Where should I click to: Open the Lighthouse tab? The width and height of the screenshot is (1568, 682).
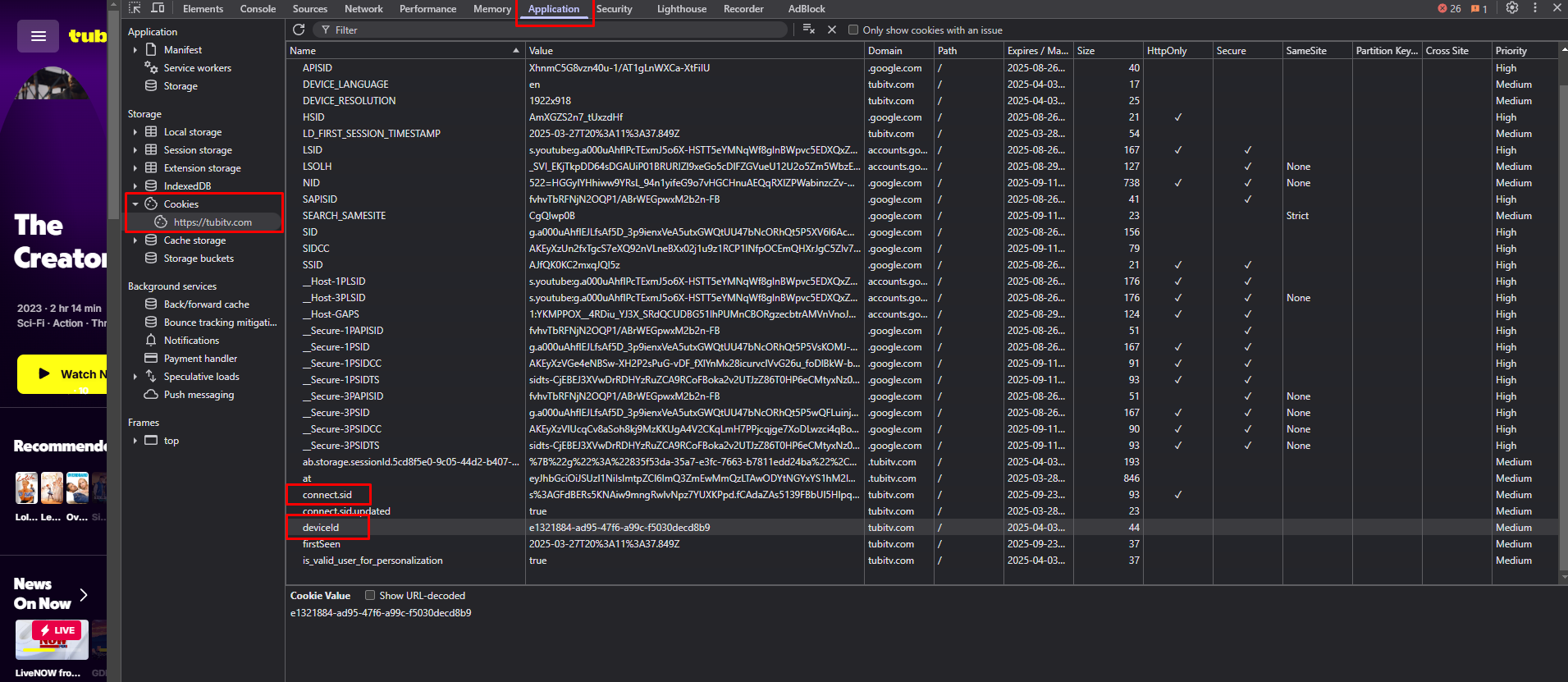pos(682,9)
